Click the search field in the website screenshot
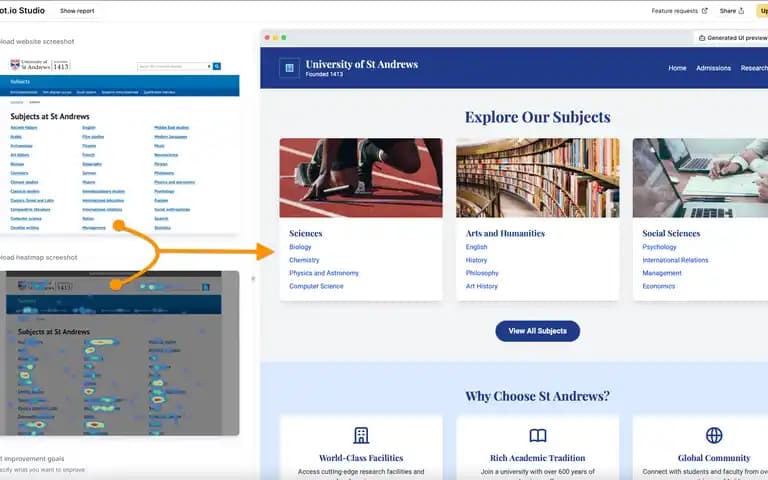This screenshot has width=768, height=480. click(x=174, y=66)
